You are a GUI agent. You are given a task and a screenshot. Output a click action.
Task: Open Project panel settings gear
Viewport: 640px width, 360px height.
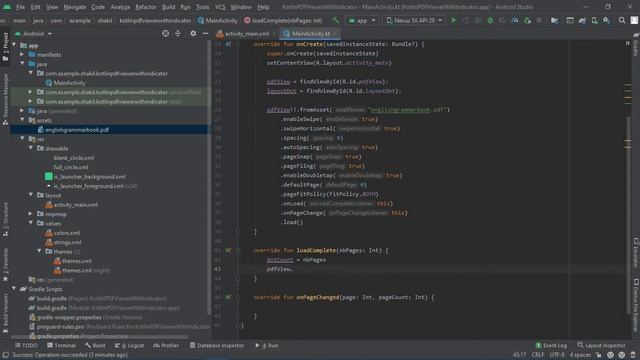(x=193, y=33)
